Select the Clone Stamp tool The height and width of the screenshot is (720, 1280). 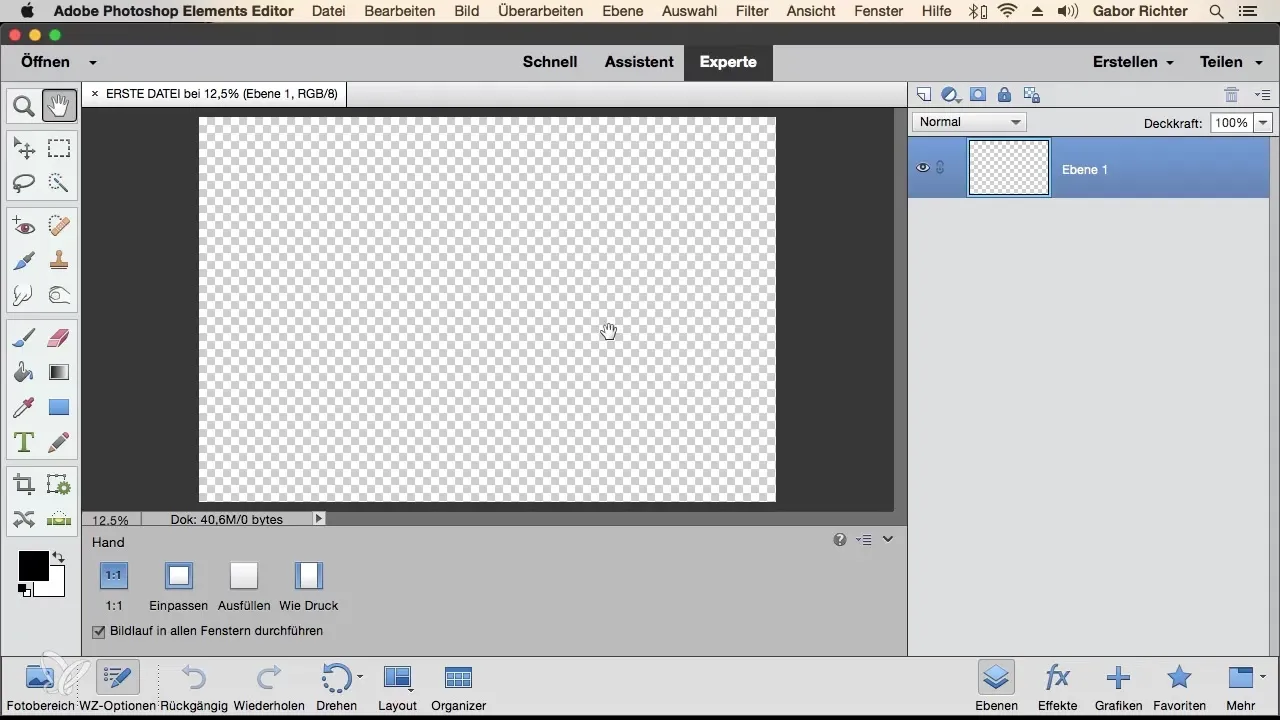click(59, 261)
